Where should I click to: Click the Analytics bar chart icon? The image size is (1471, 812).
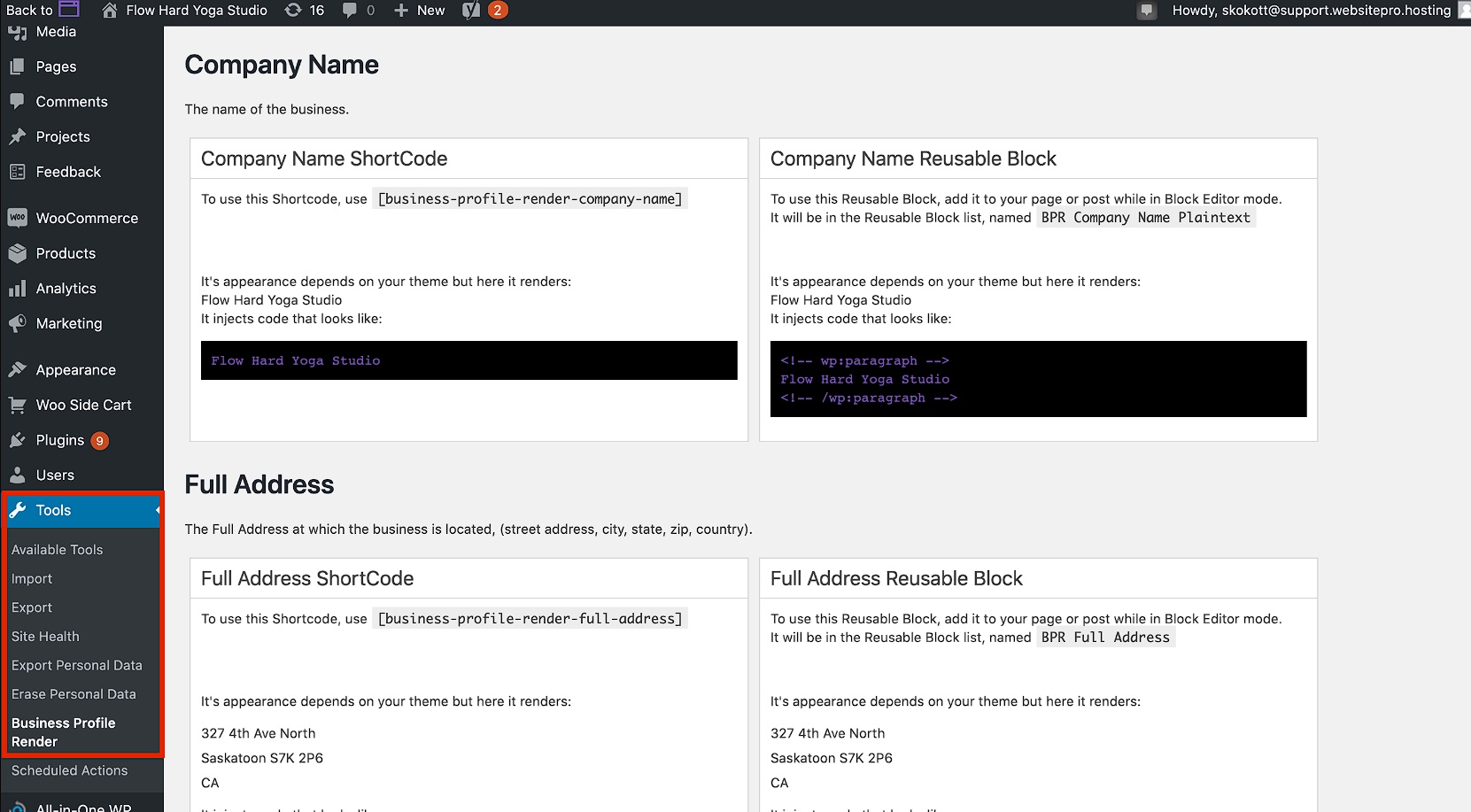[17, 289]
